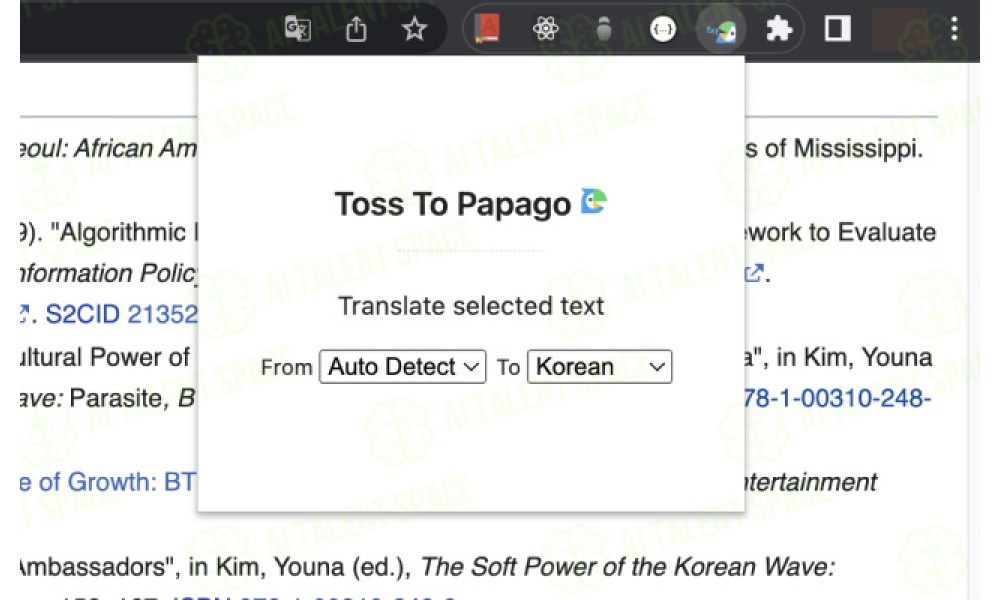
Task: Open the To language Korean dropdown
Action: 599,367
